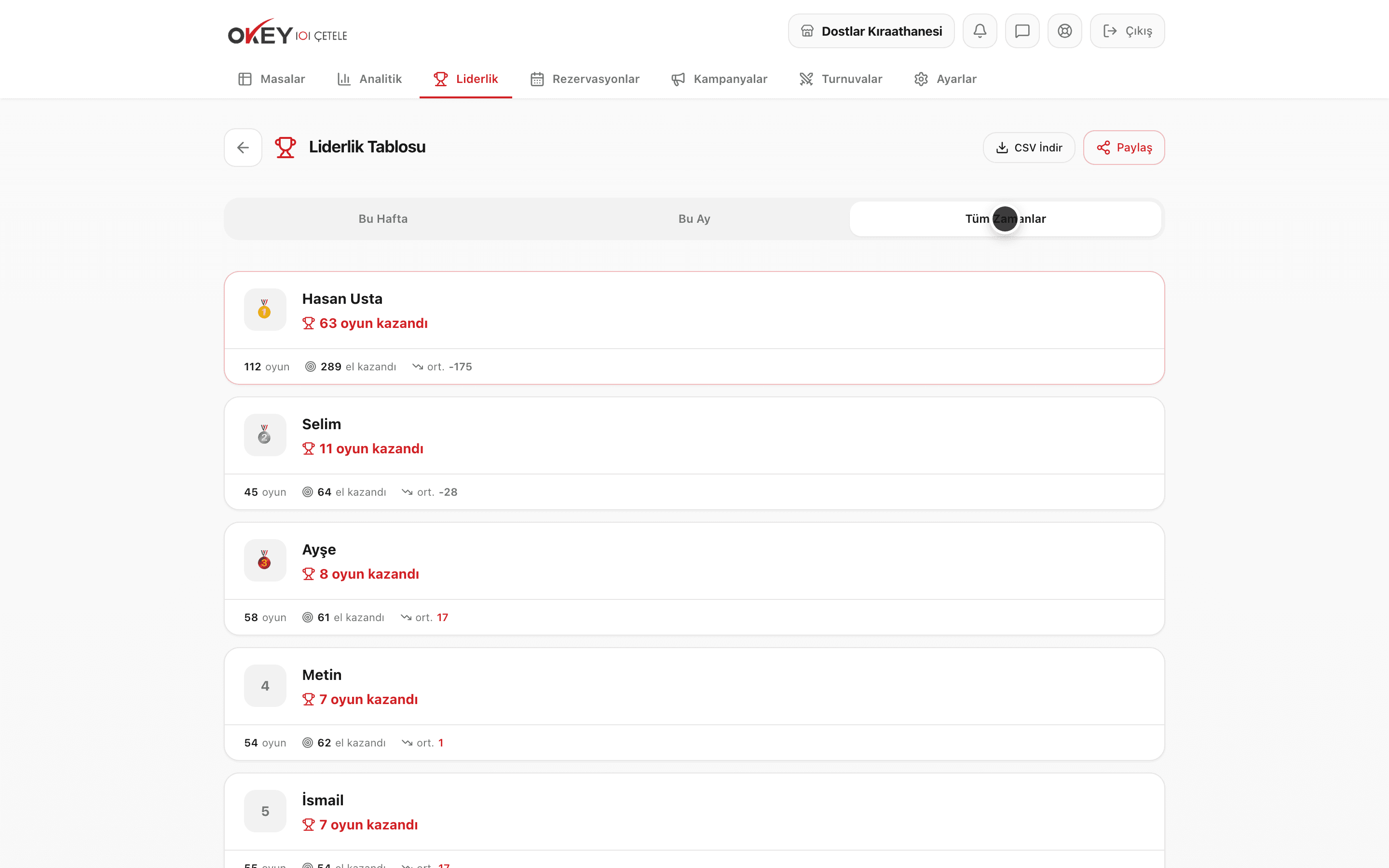The width and height of the screenshot is (1389, 868).
Task: Open the Dostlar Kıraathanesi venue selector
Action: (871, 31)
